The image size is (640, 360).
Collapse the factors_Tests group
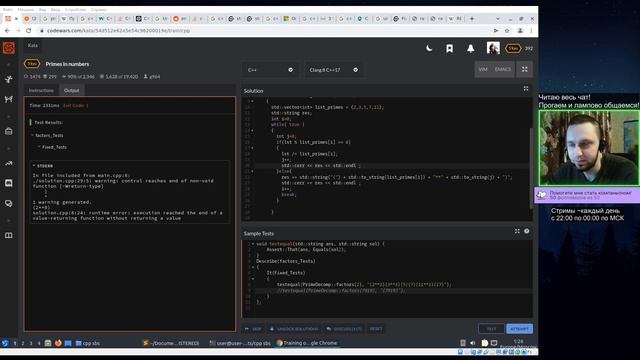48,135
